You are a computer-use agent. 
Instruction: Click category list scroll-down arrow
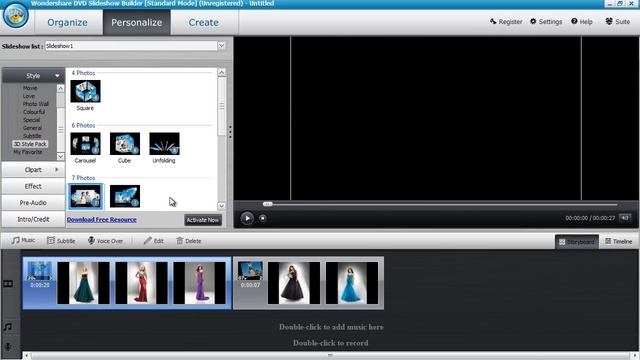click(60, 156)
